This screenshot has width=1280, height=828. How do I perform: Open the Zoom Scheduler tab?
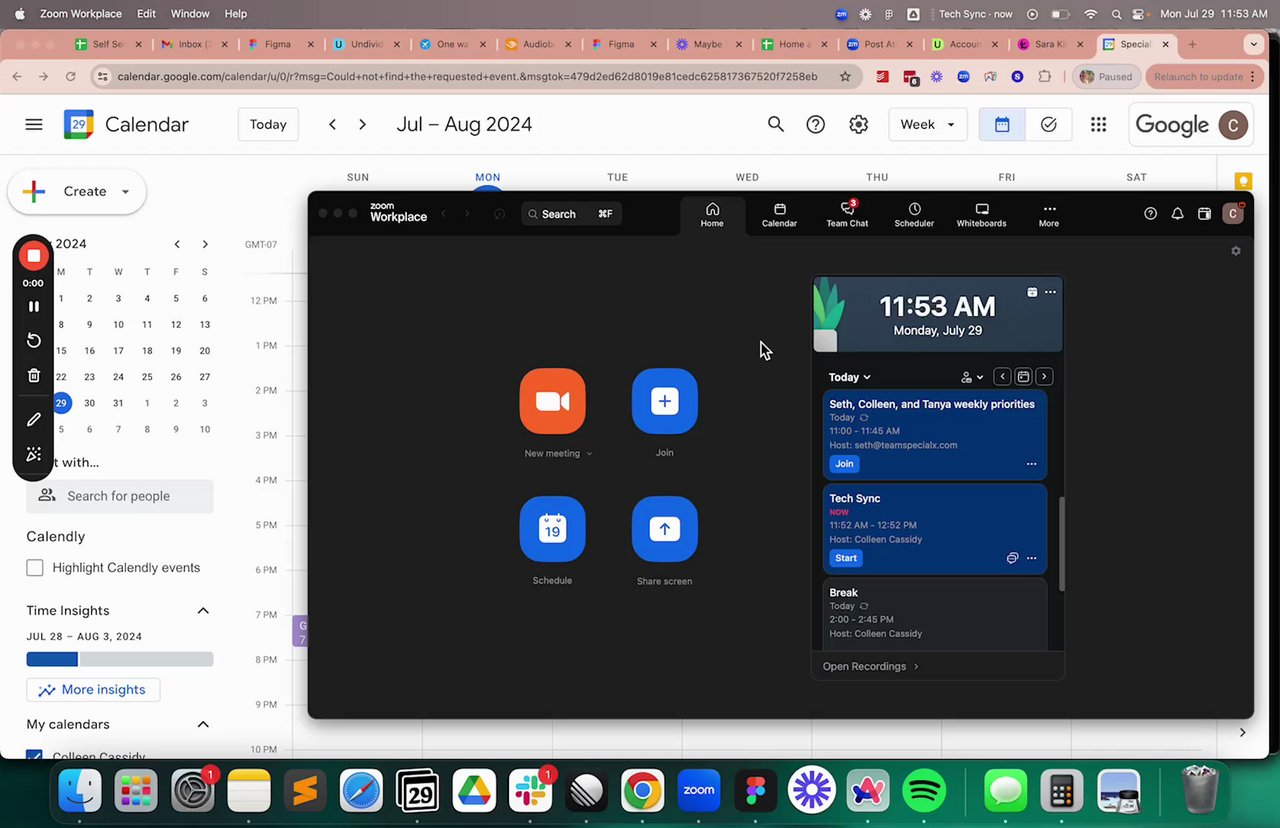pos(914,214)
